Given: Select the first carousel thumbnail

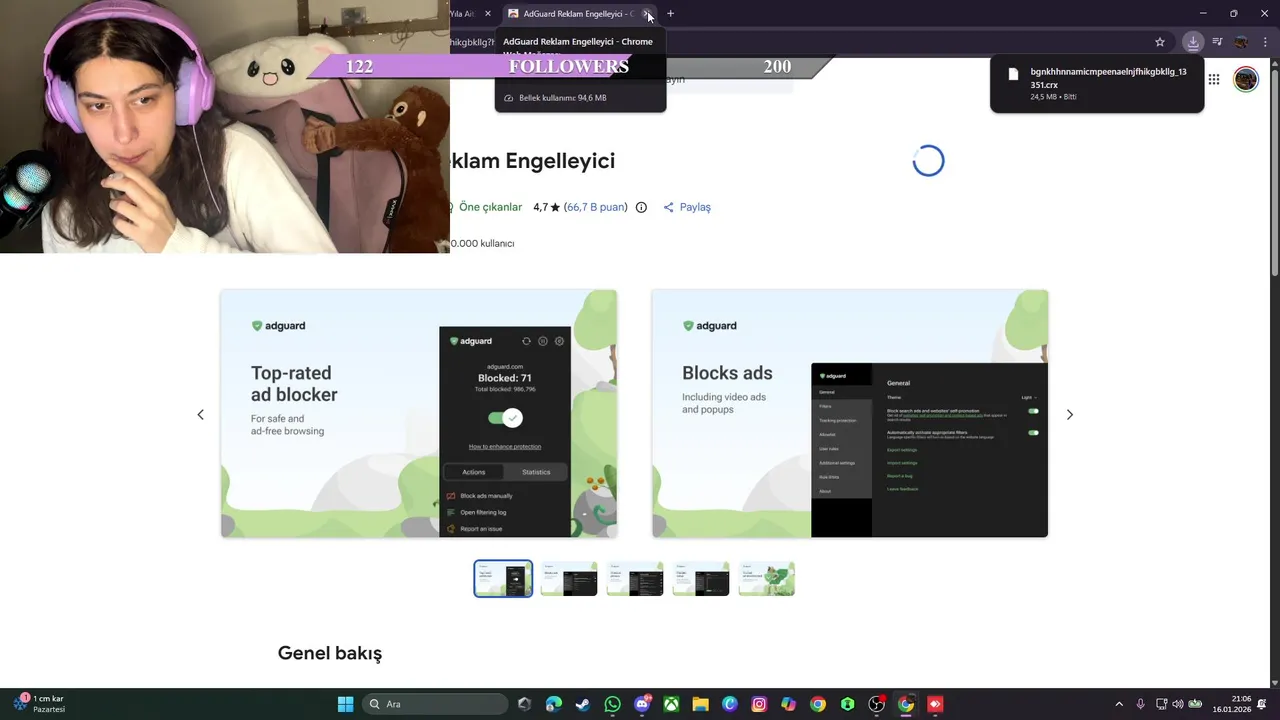Looking at the screenshot, I should (x=503, y=579).
